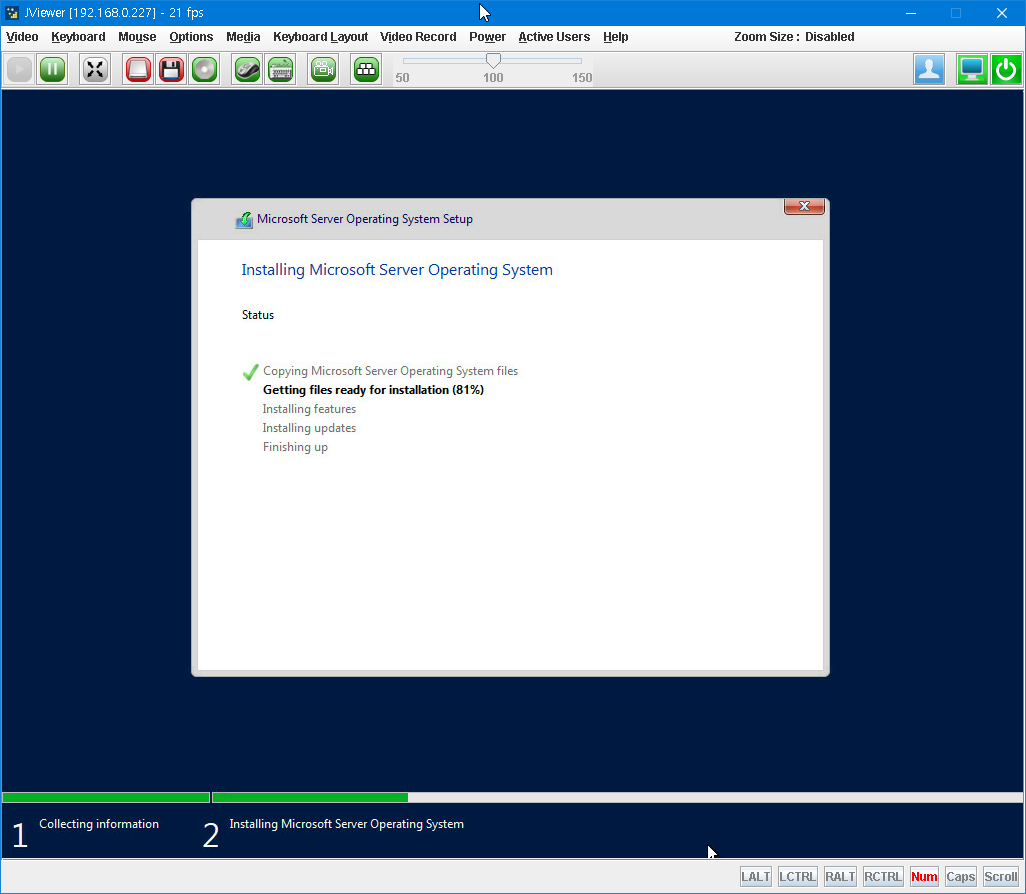Show active users with the person icon
Image resolution: width=1026 pixels, height=894 pixels.
pyautogui.click(x=929, y=69)
